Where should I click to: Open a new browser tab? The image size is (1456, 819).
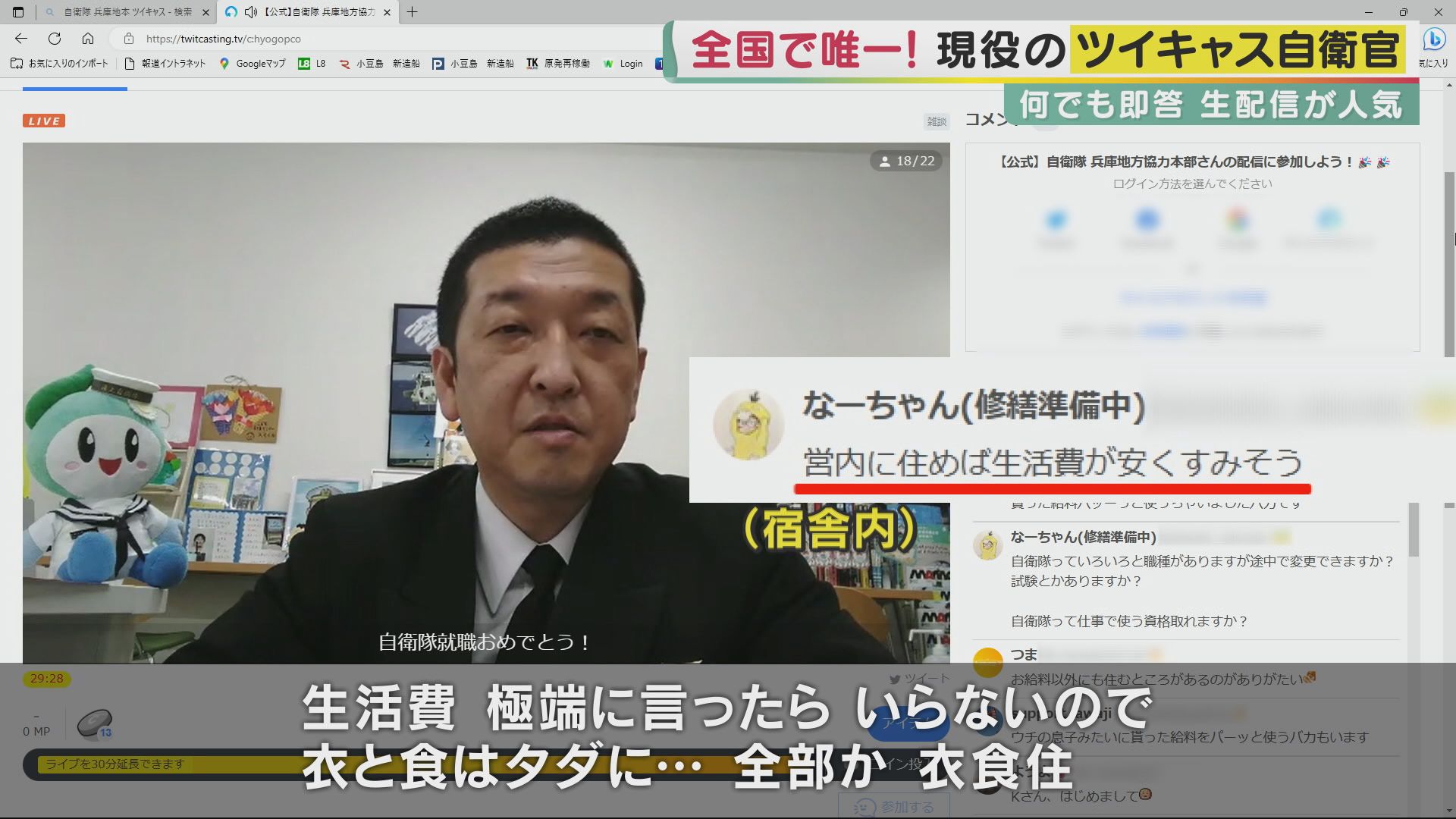[x=412, y=12]
